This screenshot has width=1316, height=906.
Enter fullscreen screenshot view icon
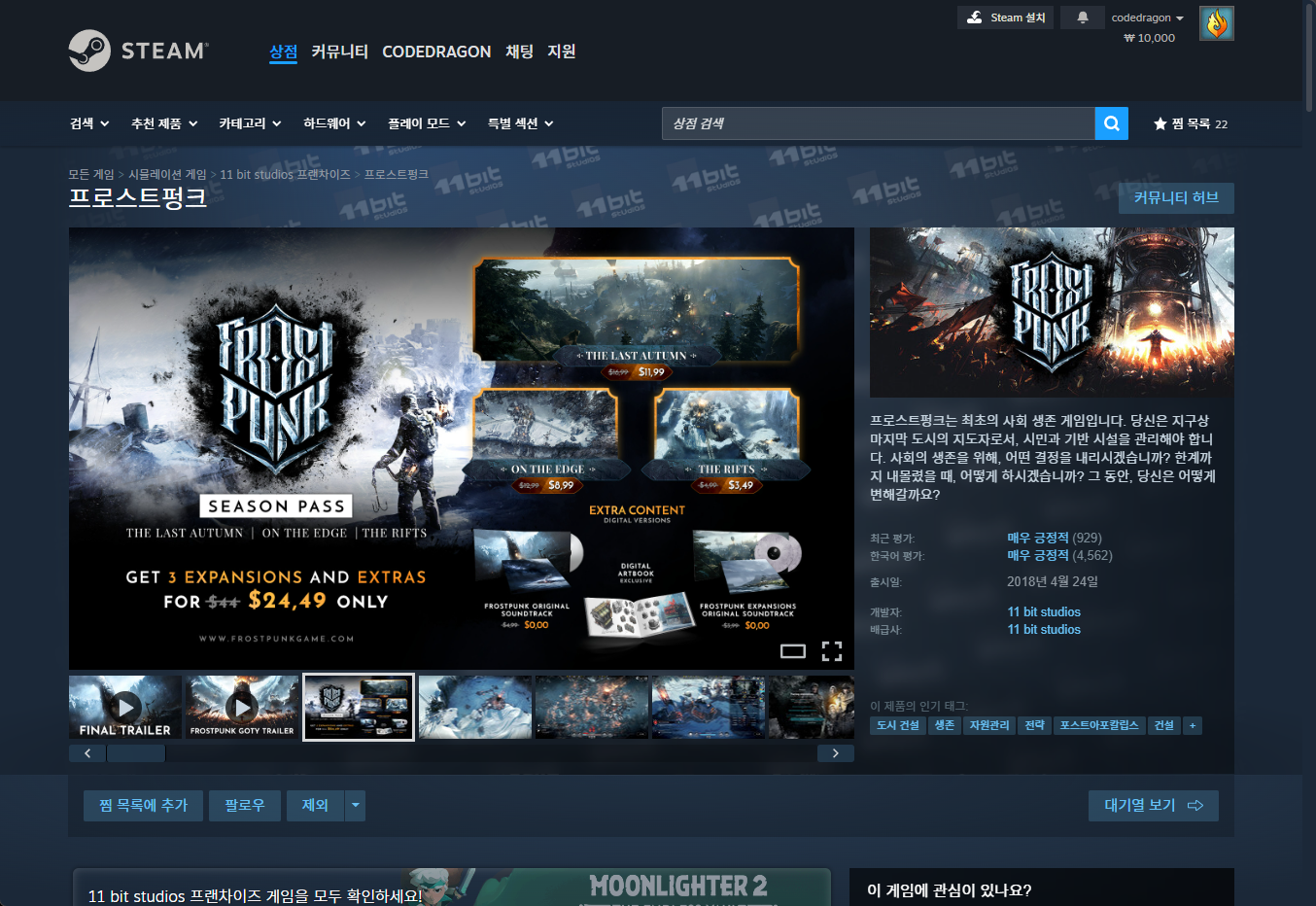pyautogui.click(x=832, y=651)
